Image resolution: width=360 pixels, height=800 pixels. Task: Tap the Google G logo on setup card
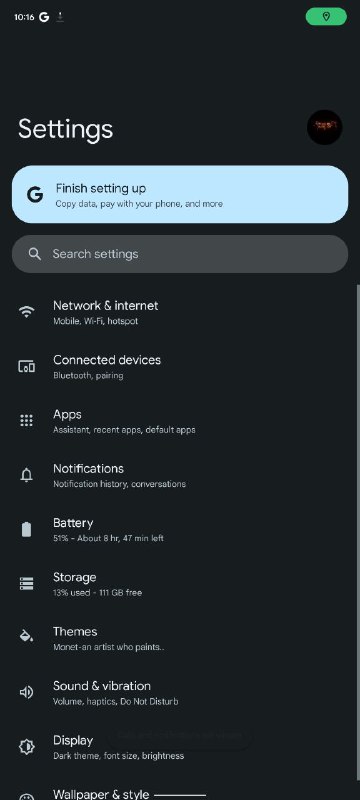pyautogui.click(x=35, y=194)
